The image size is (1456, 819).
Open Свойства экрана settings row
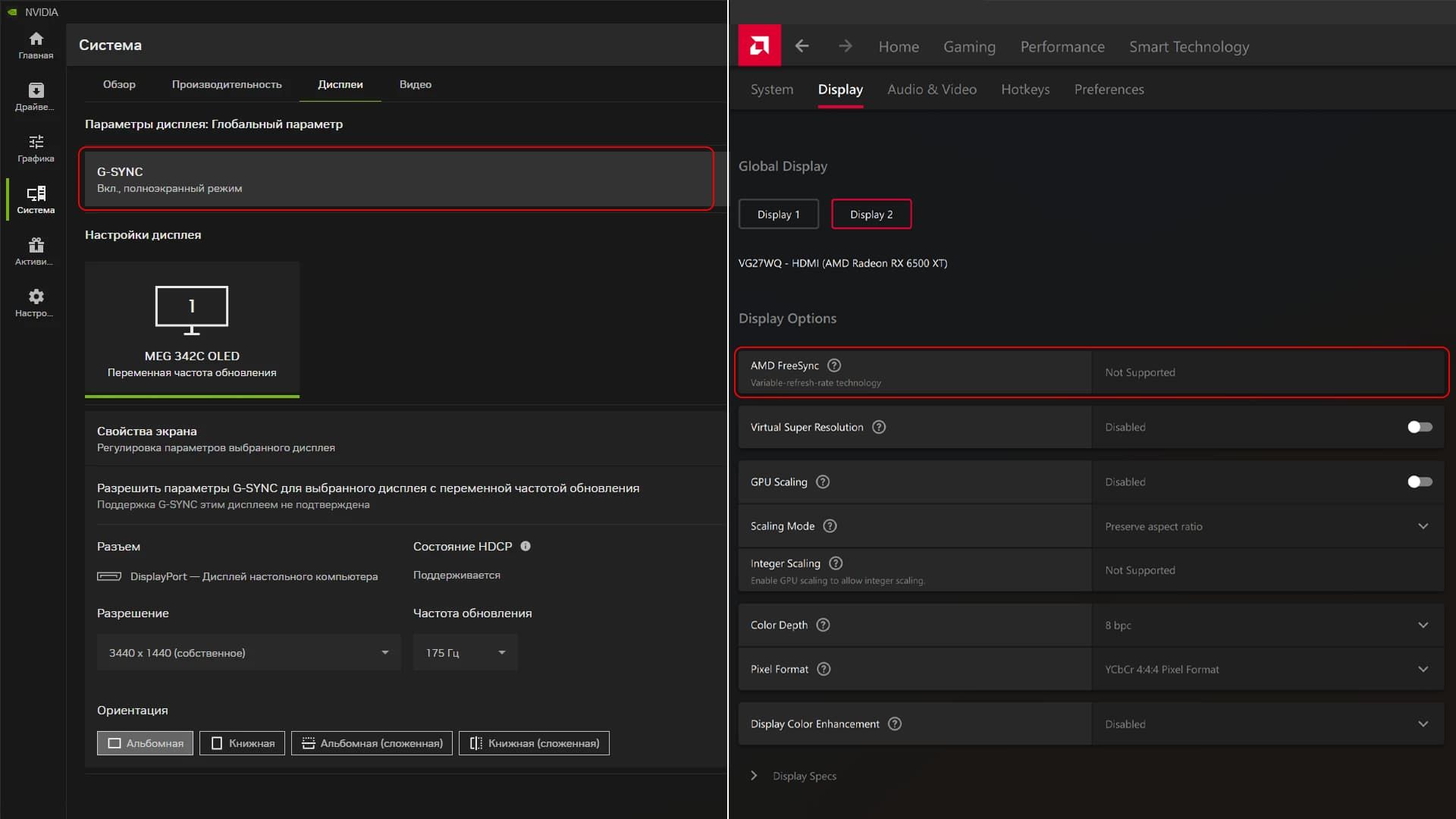pyautogui.click(x=405, y=438)
